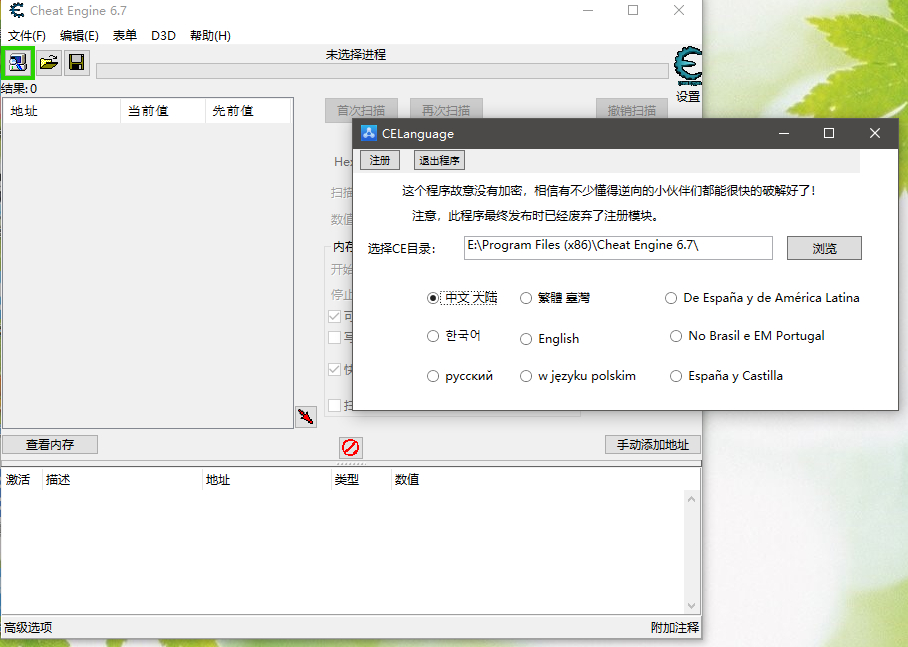
Task: Click the 描述 column header
Action: (x=122, y=480)
